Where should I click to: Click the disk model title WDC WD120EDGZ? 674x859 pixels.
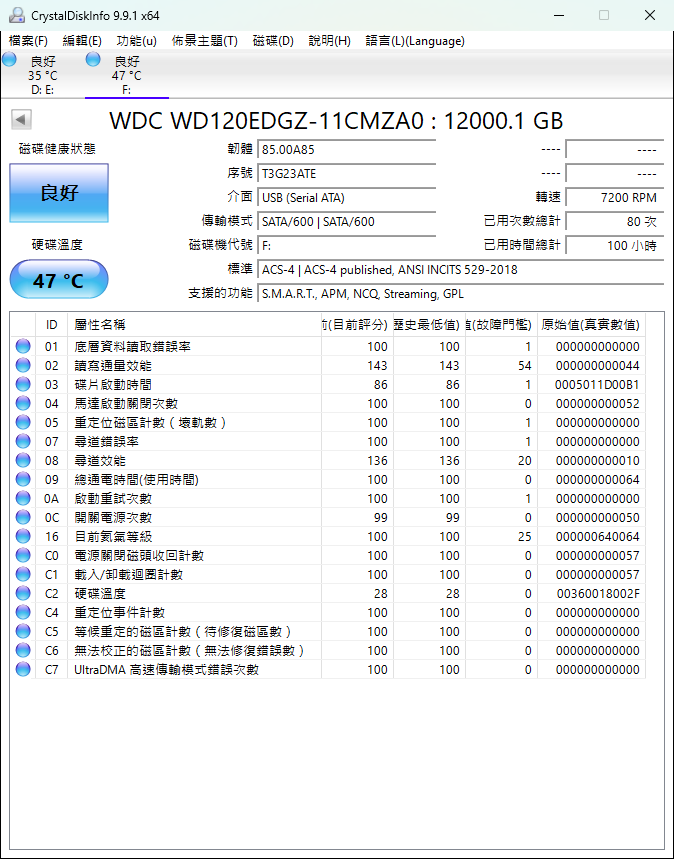pyautogui.click(x=336, y=121)
